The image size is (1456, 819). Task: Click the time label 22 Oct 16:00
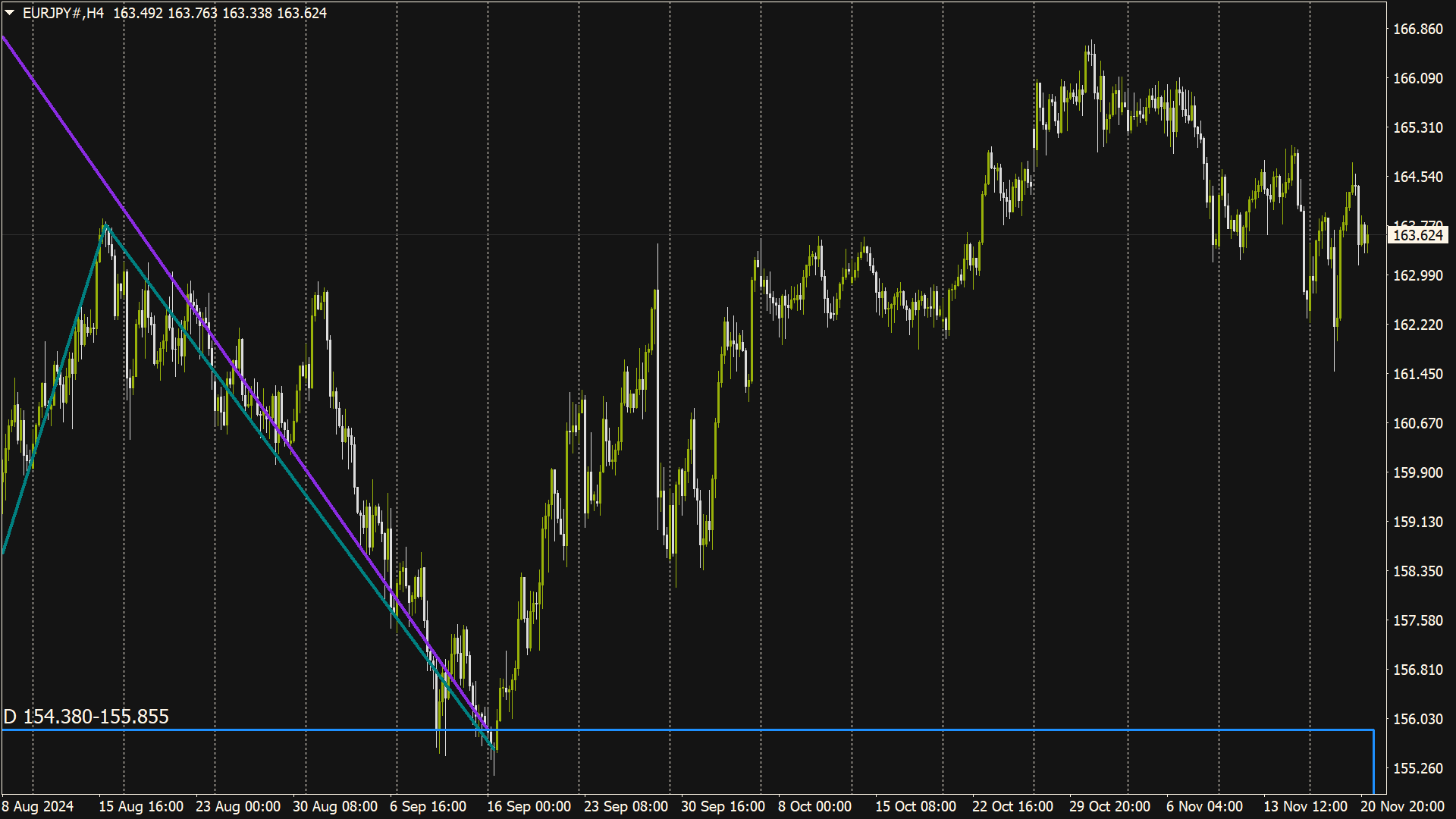[x=1012, y=806]
